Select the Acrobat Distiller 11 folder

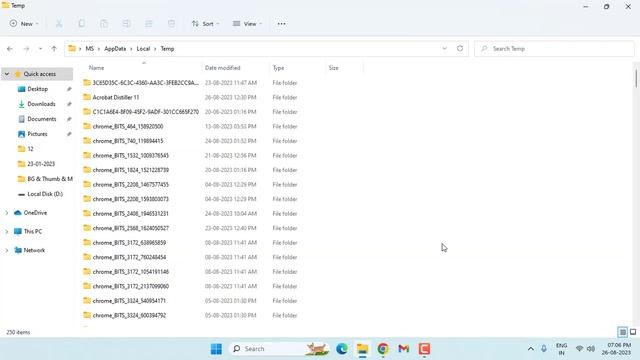point(116,97)
